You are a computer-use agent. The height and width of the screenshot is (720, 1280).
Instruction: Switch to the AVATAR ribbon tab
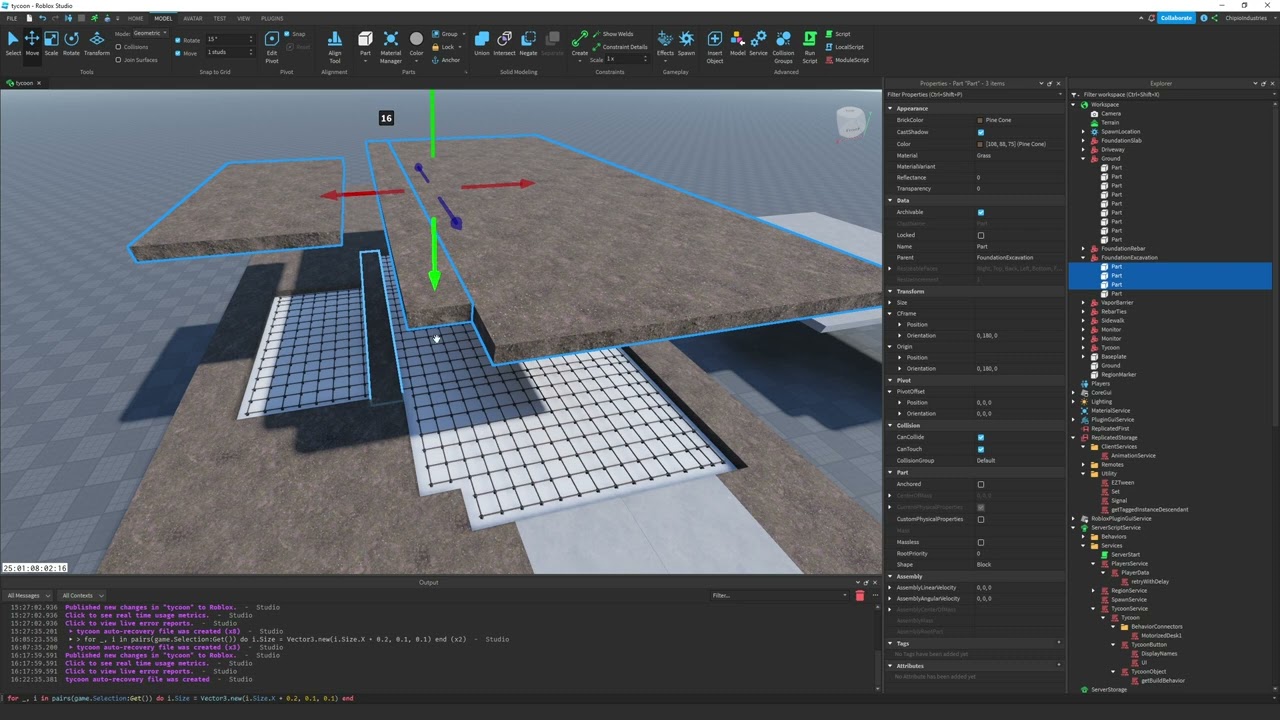[192, 18]
